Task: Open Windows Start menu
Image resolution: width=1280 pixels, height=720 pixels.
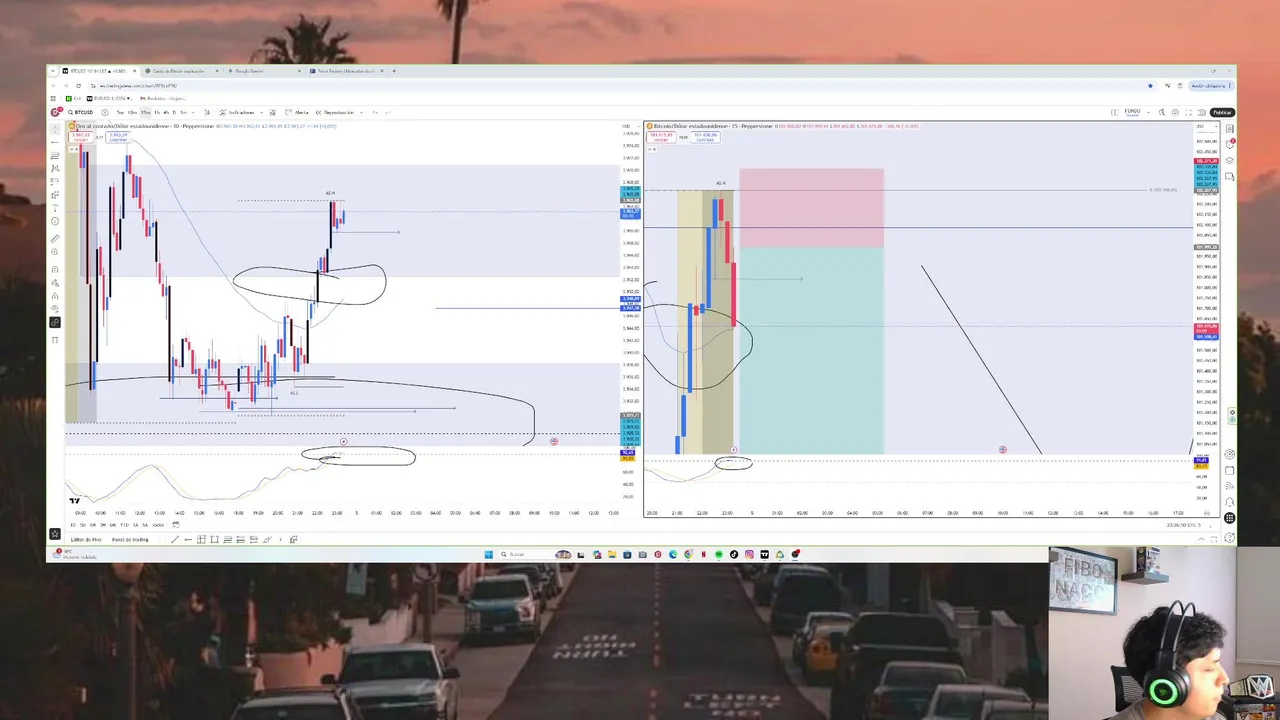Action: (x=489, y=554)
